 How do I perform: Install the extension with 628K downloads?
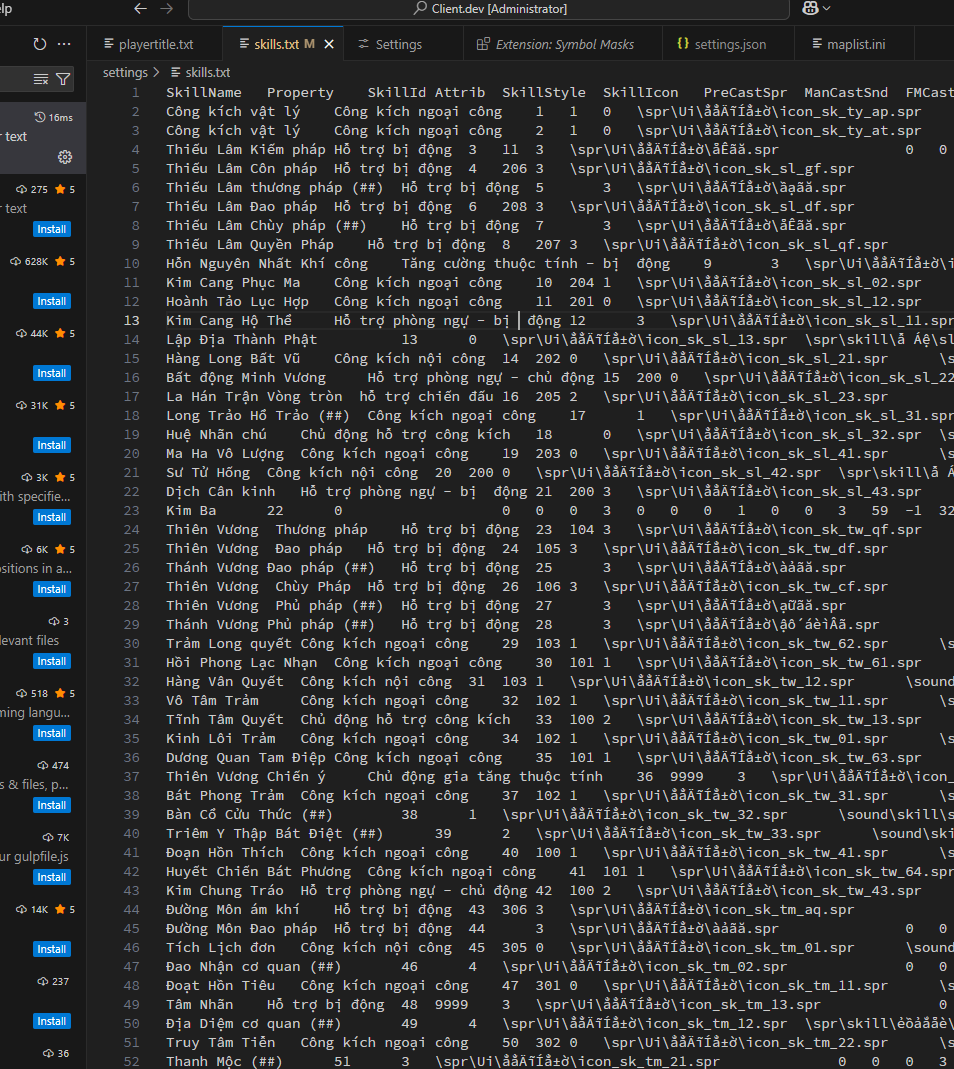click(52, 301)
